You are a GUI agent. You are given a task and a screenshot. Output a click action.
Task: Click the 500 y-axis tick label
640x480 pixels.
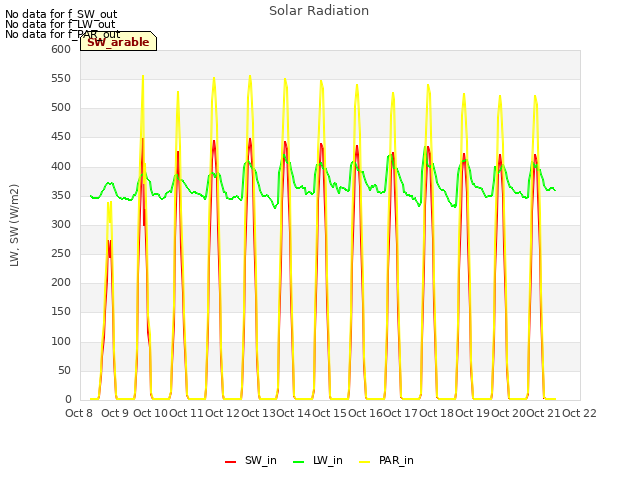(x=61, y=108)
